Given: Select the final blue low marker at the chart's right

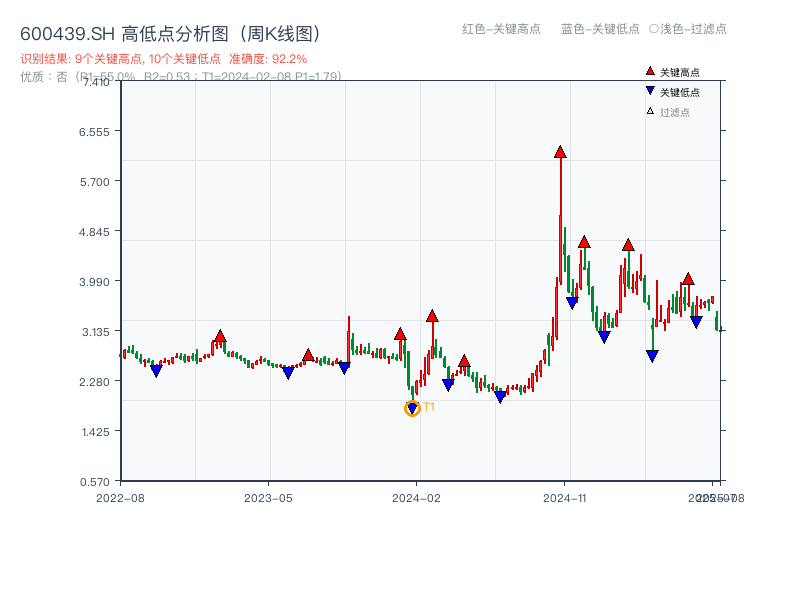Looking at the screenshot, I should coord(696,322).
